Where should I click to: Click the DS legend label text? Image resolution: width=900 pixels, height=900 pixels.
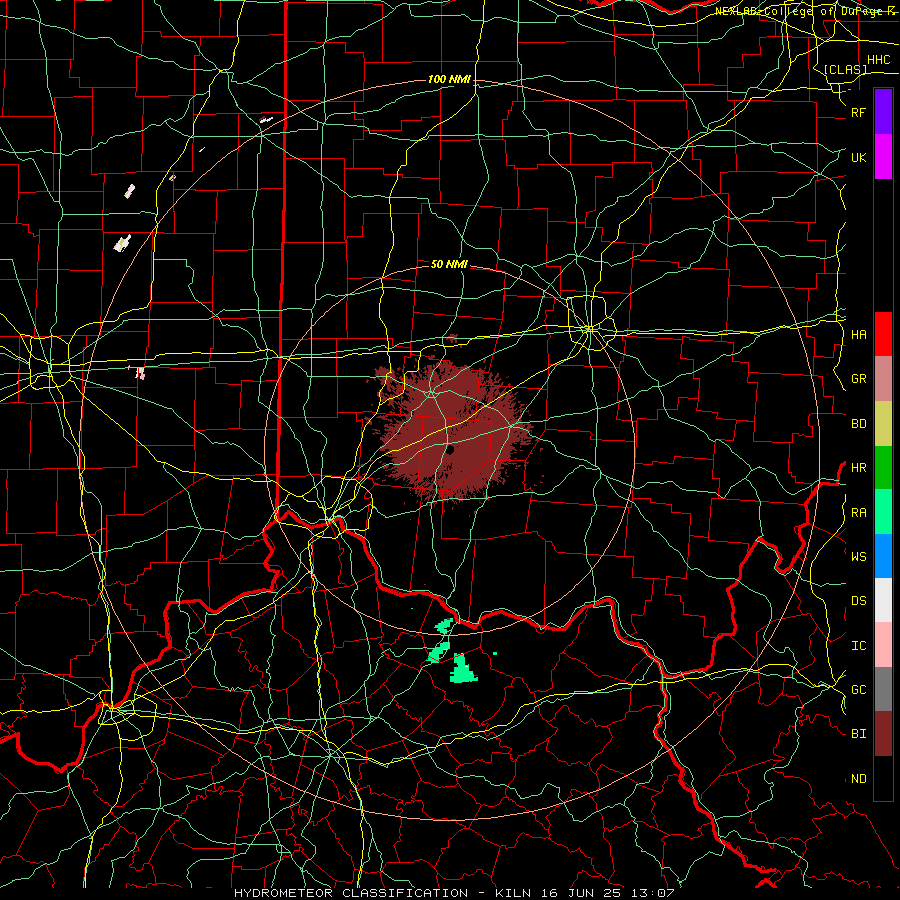coord(859,601)
